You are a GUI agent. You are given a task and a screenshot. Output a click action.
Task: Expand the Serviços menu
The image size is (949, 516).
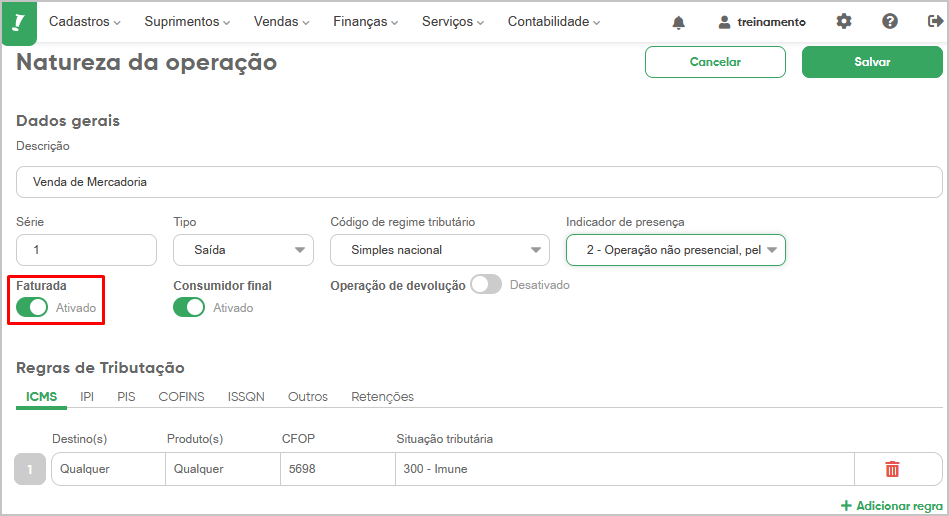pyautogui.click(x=453, y=22)
